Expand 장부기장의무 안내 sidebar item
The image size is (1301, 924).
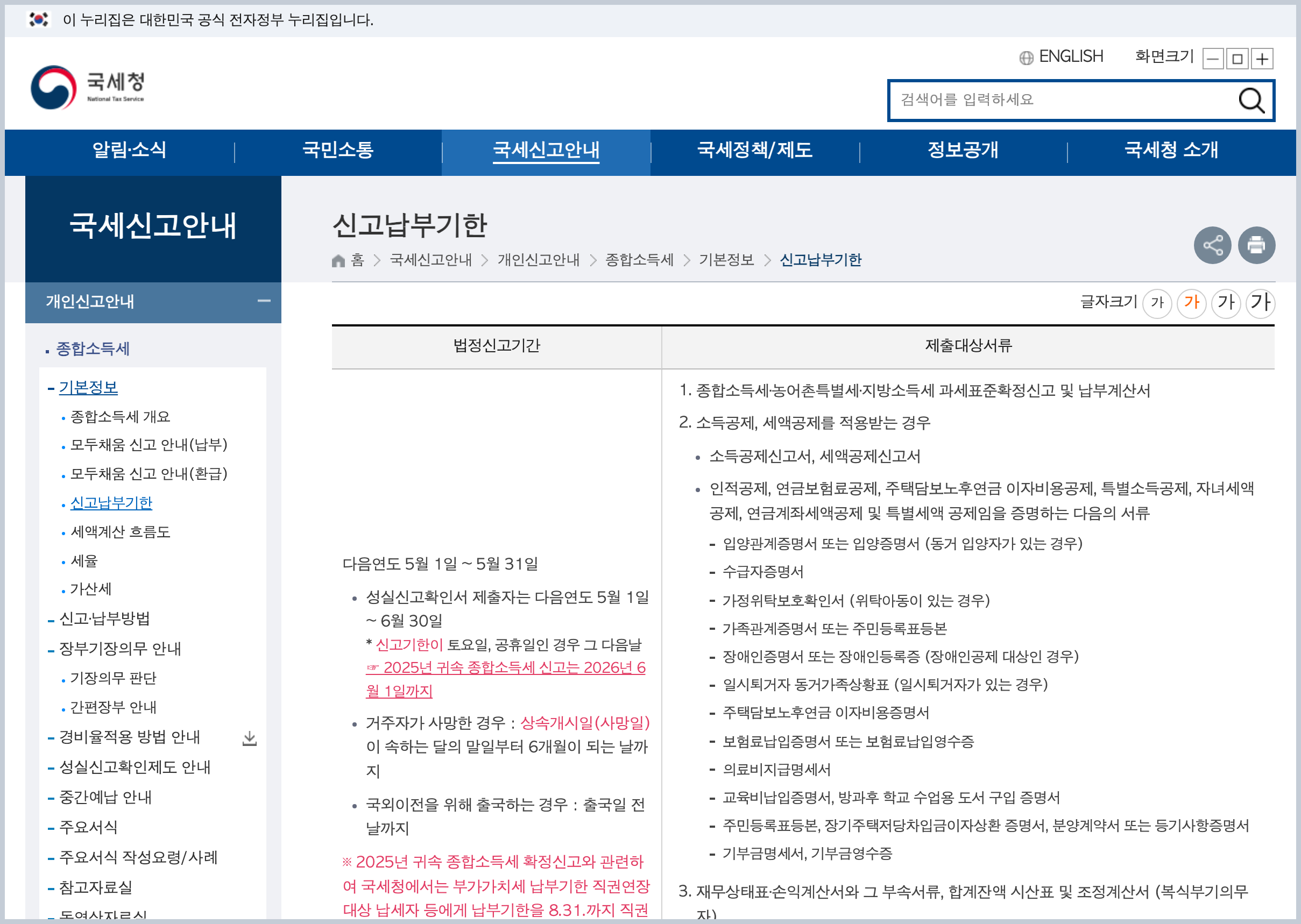click(x=120, y=649)
